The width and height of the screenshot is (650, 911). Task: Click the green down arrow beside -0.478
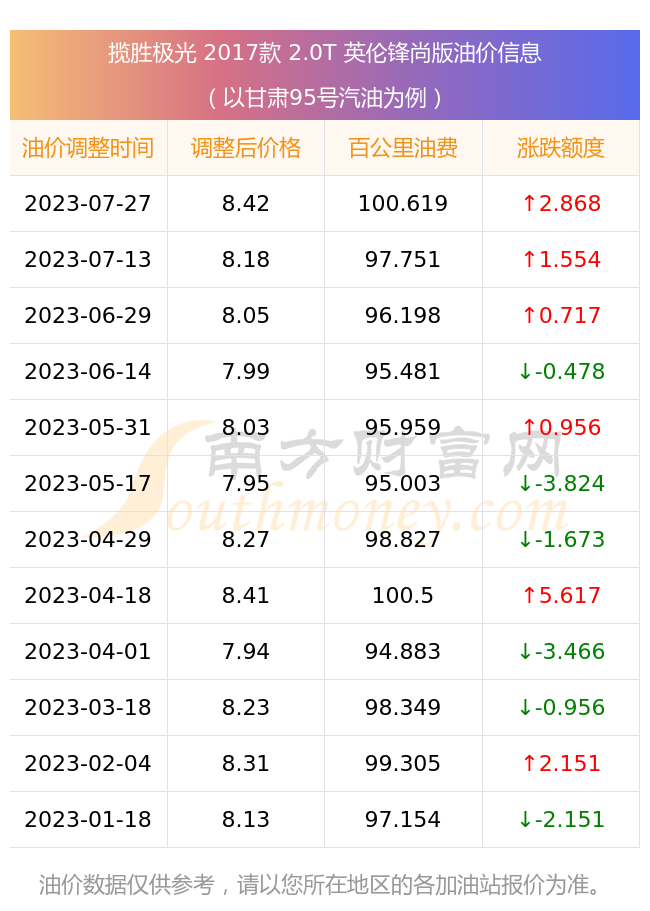pyautogui.click(x=525, y=371)
